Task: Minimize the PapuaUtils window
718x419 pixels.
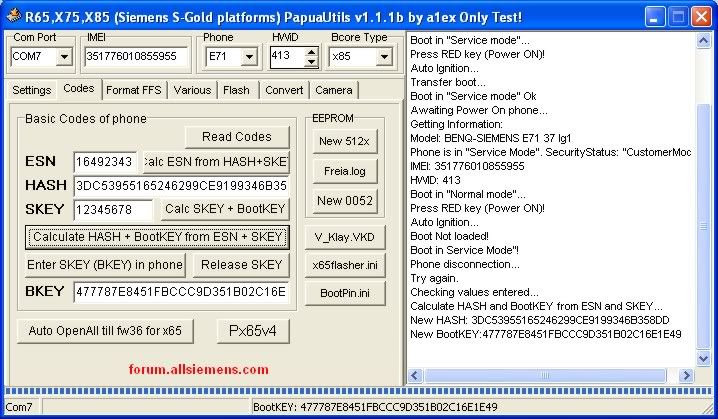Action: [x=655, y=17]
